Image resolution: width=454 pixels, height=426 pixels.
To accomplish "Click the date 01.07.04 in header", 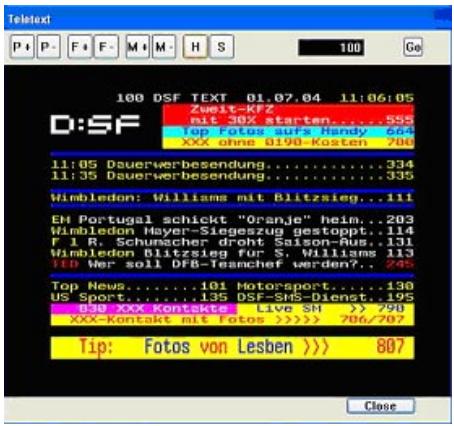I will point(283,98).
